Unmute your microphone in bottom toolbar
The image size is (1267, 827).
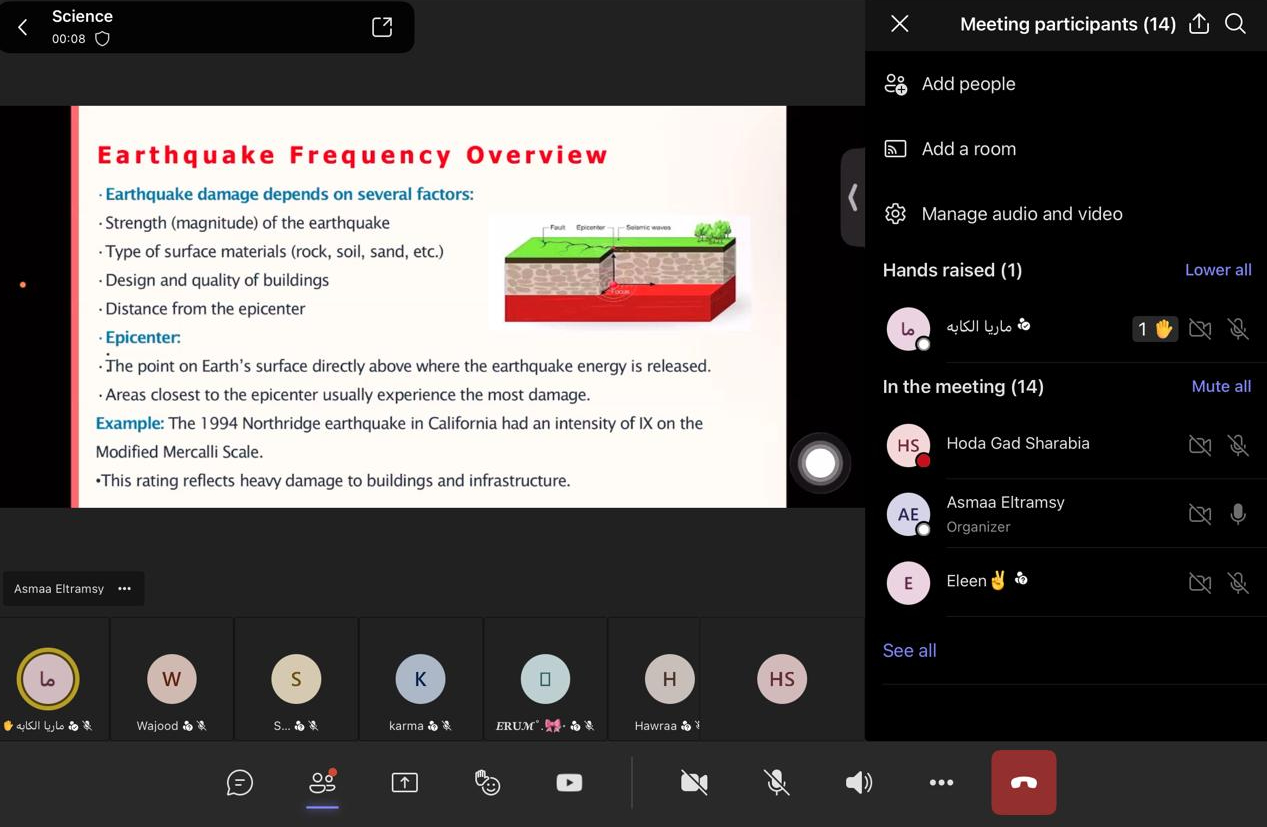click(x=777, y=783)
